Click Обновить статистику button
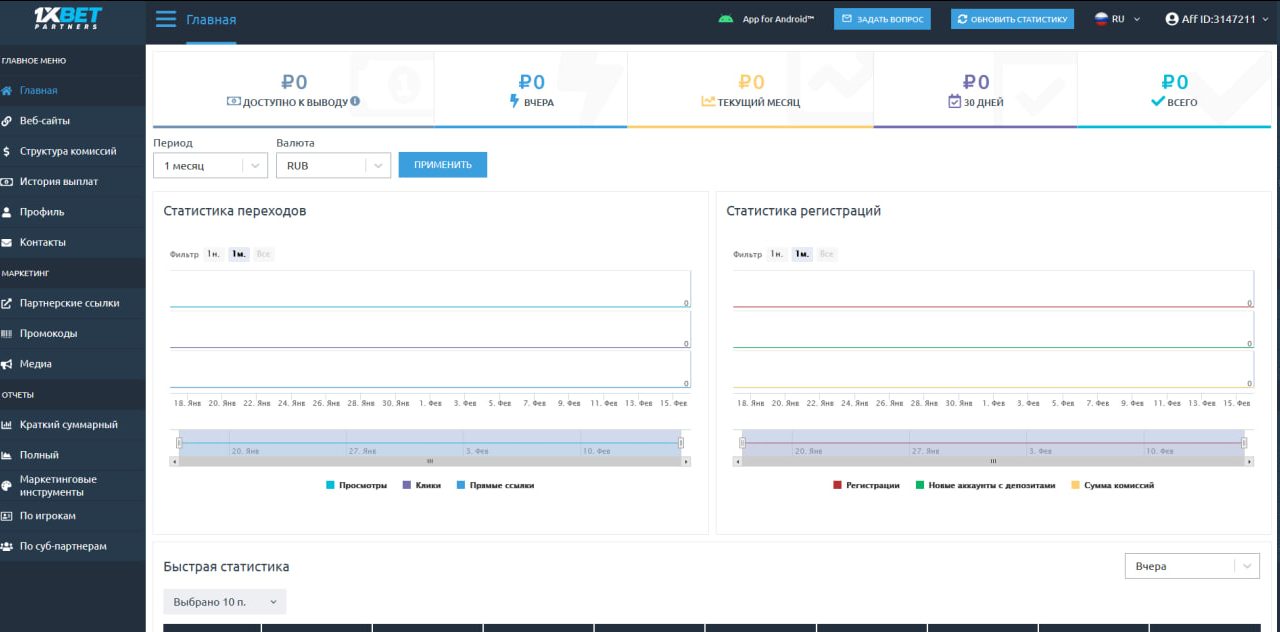 pyautogui.click(x=1012, y=19)
